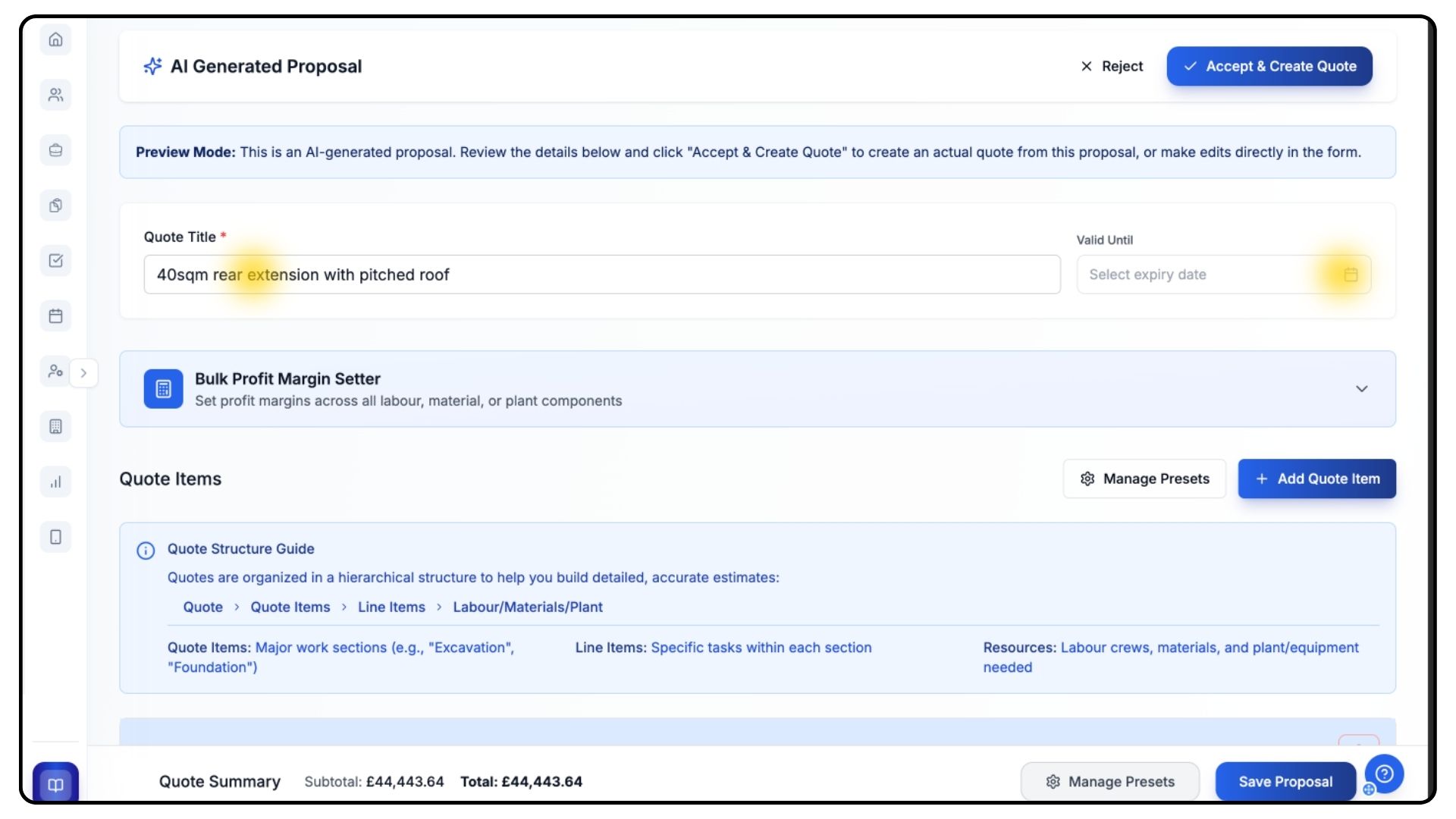Open the home icon in sidebar
The image size is (1456, 819).
tap(55, 39)
